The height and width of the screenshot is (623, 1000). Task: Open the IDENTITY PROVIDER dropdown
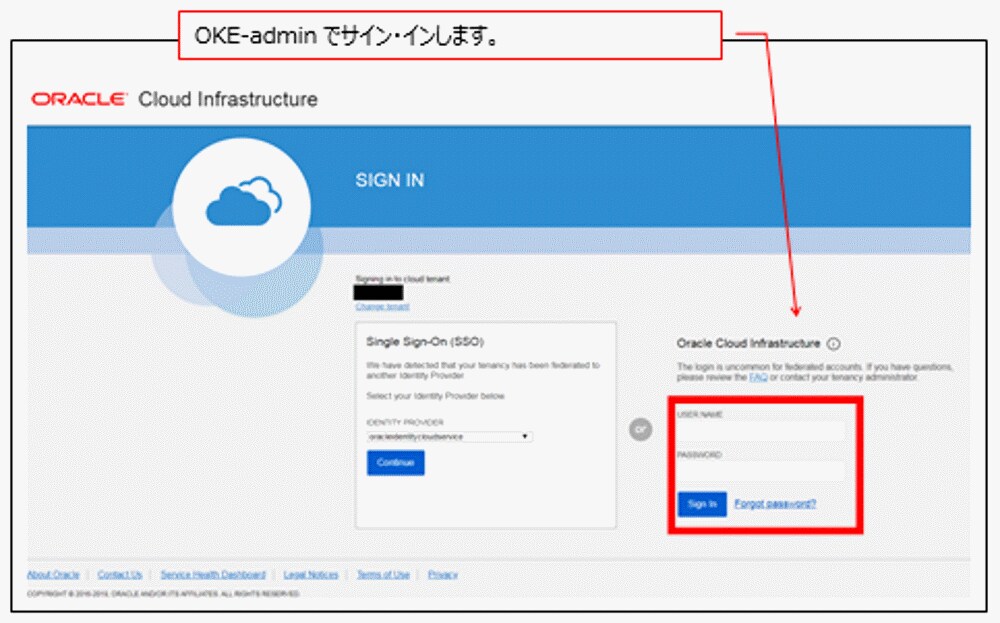tap(449, 436)
